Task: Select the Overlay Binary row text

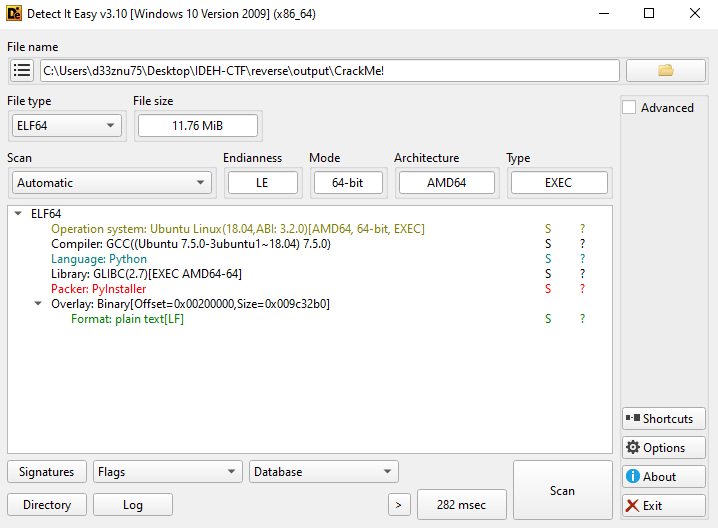Action: 190,304
